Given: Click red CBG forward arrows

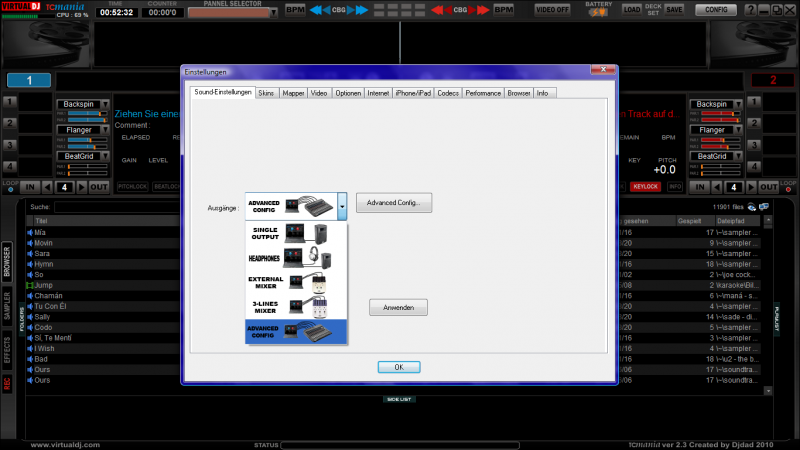Looking at the screenshot, I should tap(479, 10).
